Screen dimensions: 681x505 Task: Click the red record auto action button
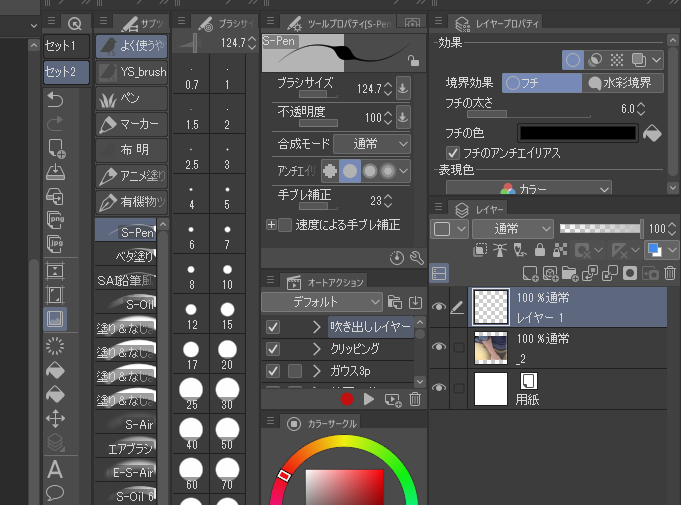347,399
